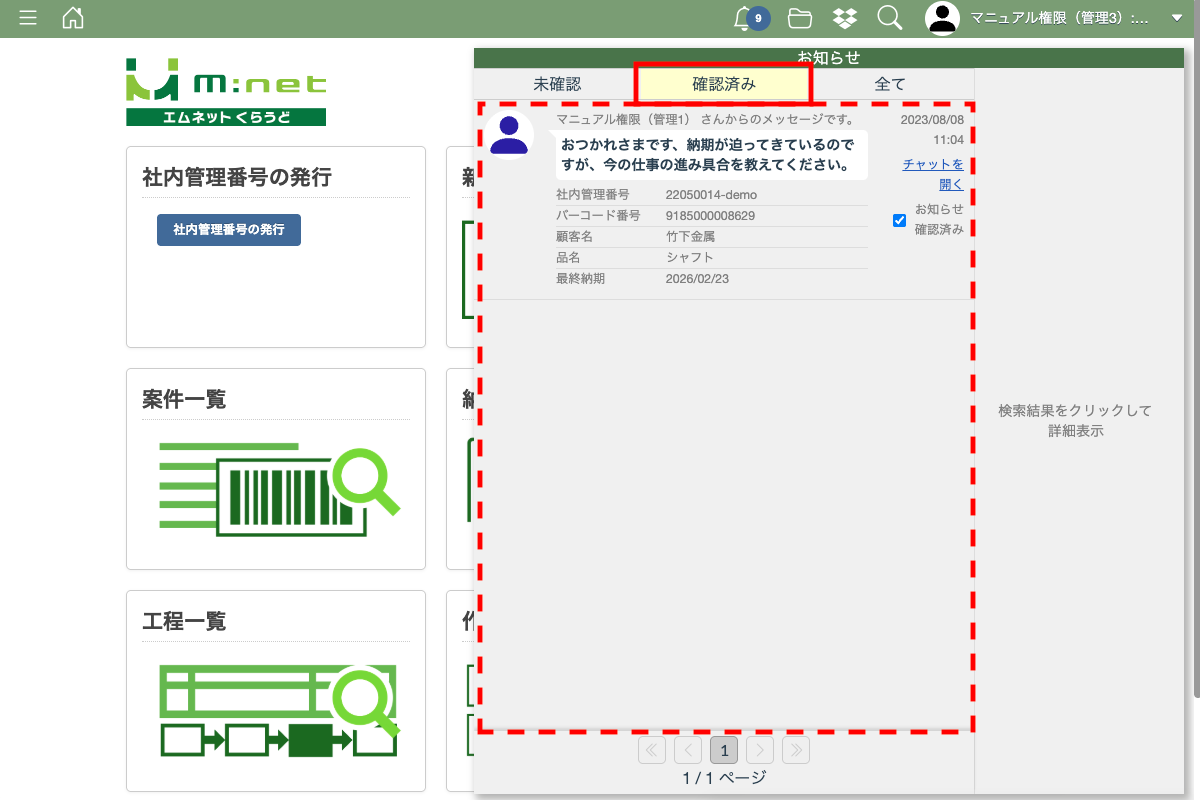1200x800 pixels.
Task: Select the 確認済み tab
Action: coord(724,84)
